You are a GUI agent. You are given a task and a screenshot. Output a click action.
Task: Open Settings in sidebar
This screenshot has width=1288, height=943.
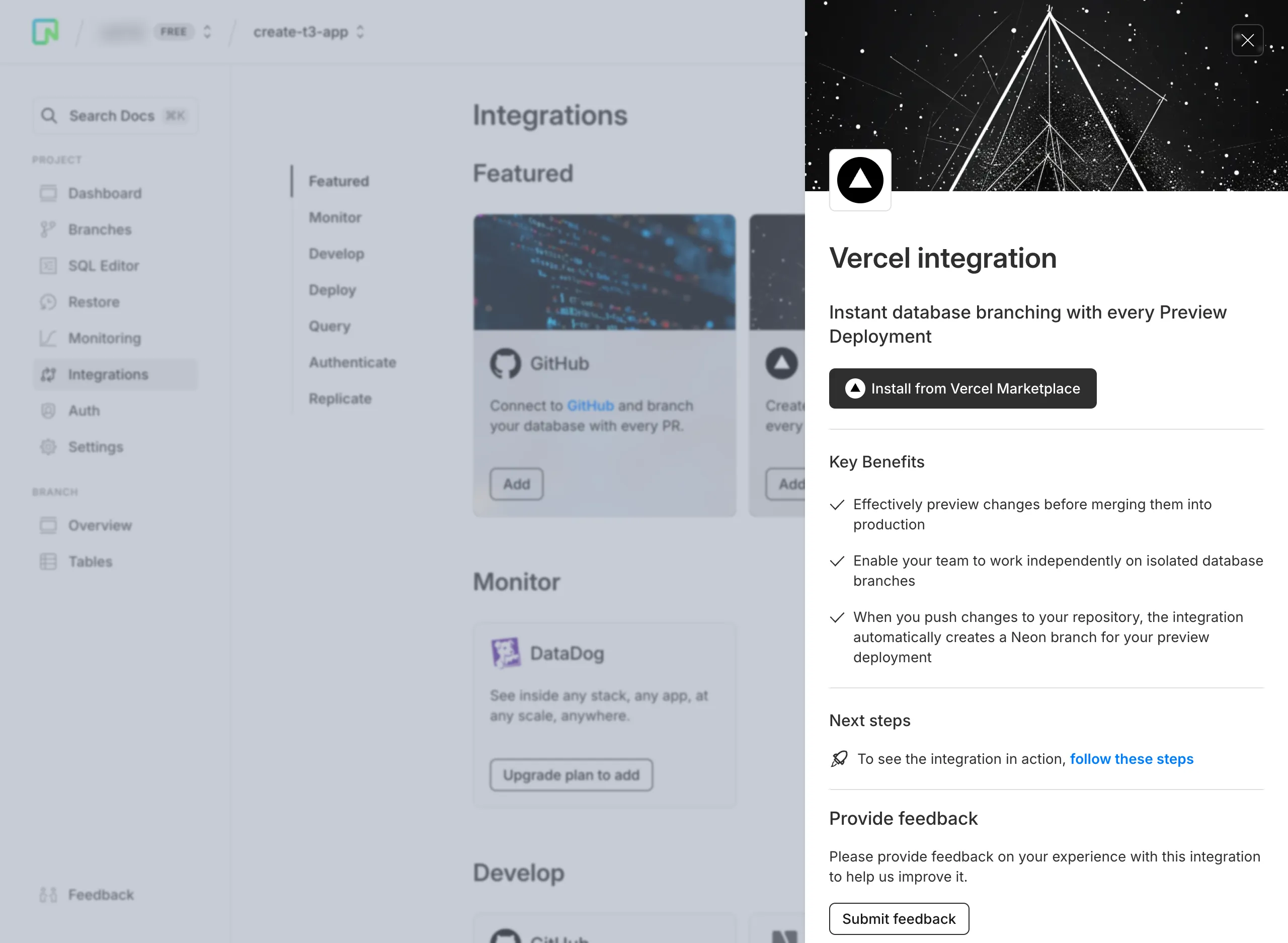tap(115, 447)
